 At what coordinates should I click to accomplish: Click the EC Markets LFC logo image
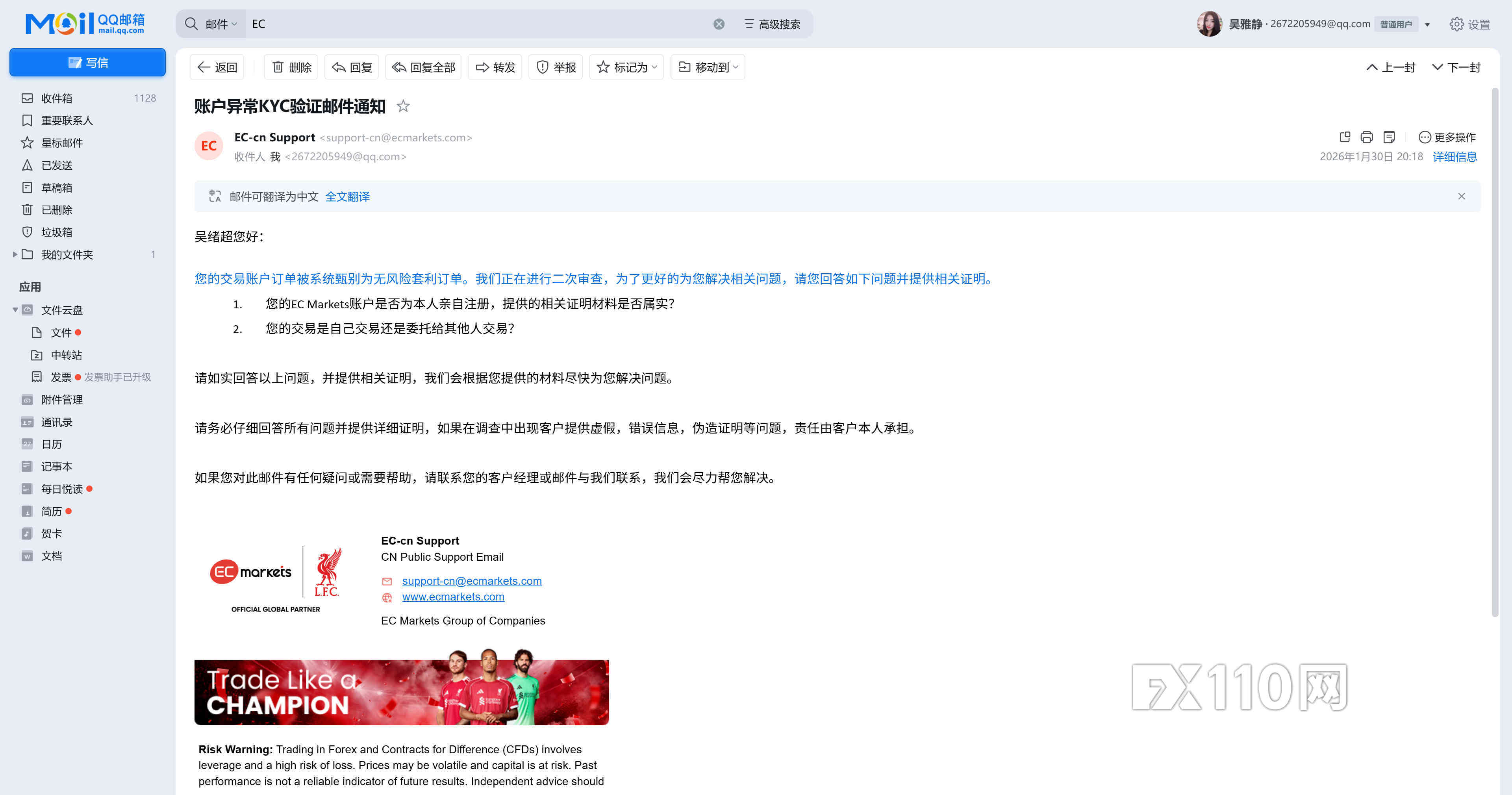(275, 580)
